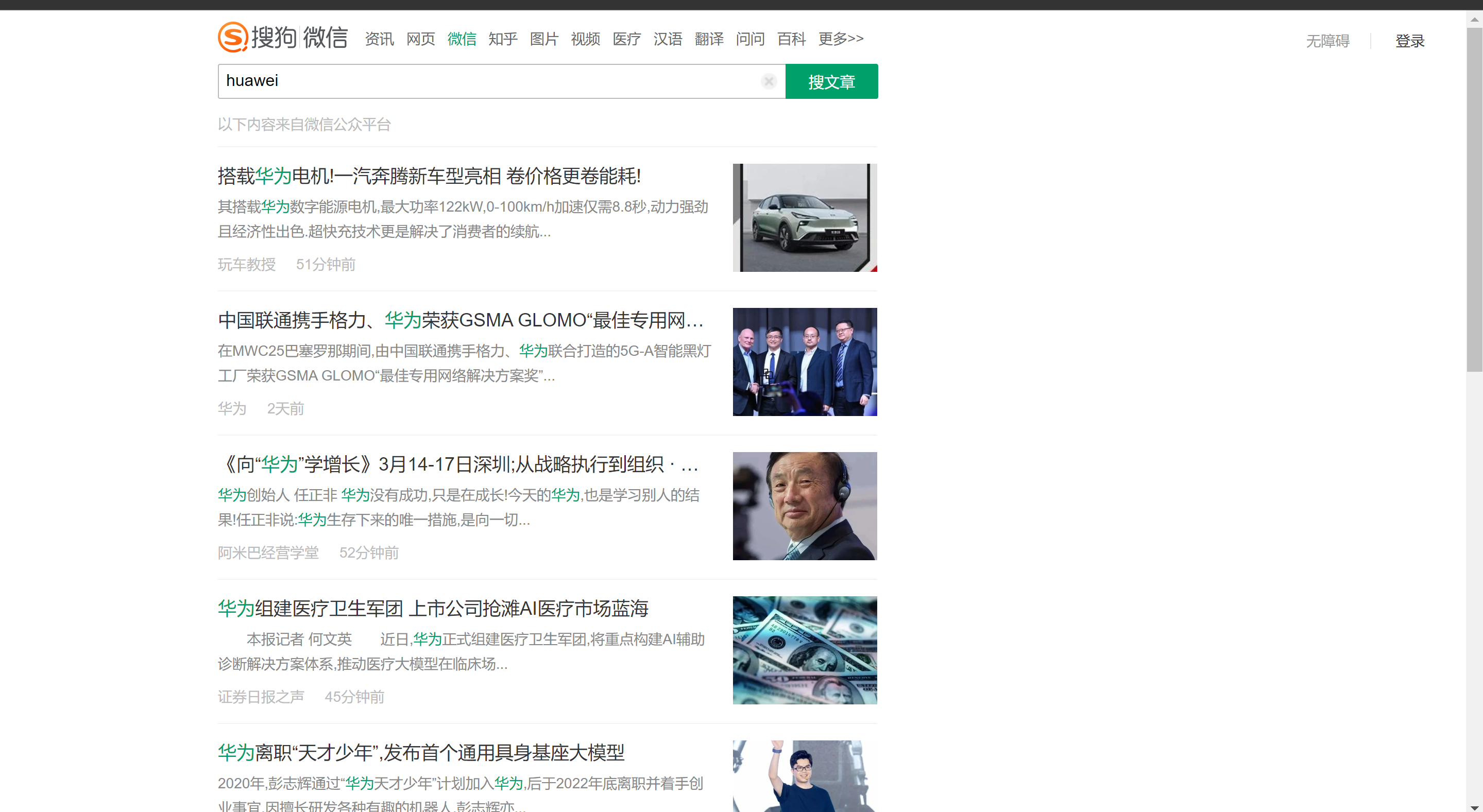Switch to the 知乎 tab
1483x812 pixels.
pos(503,39)
